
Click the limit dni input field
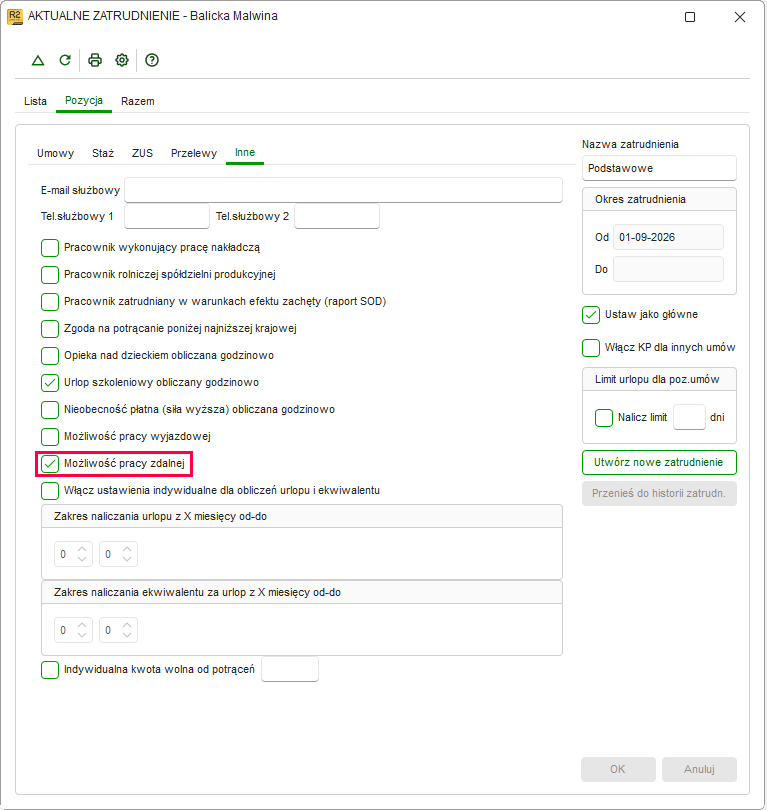click(690, 417)
